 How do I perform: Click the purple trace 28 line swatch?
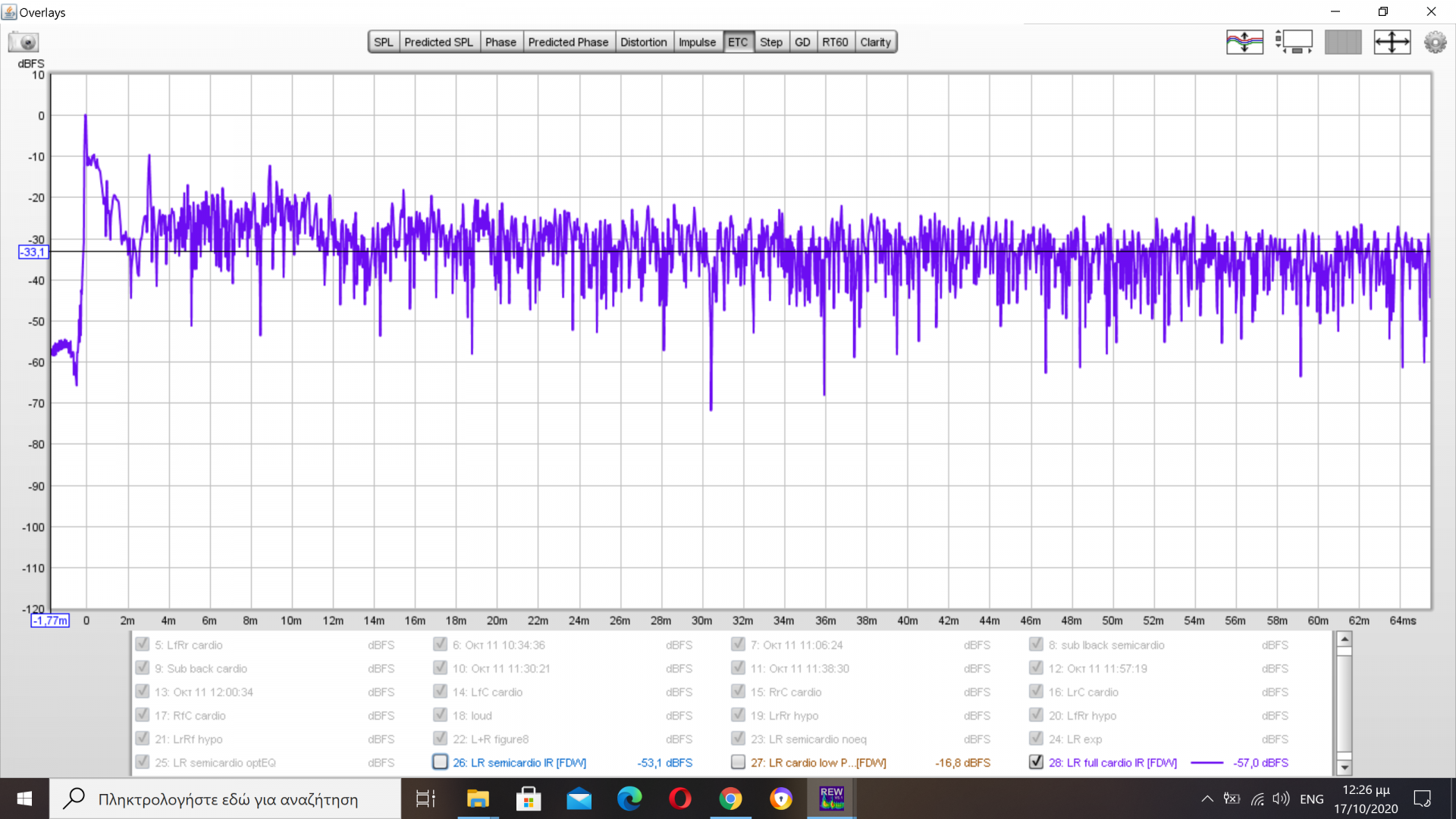click(x=1207, y=763)
